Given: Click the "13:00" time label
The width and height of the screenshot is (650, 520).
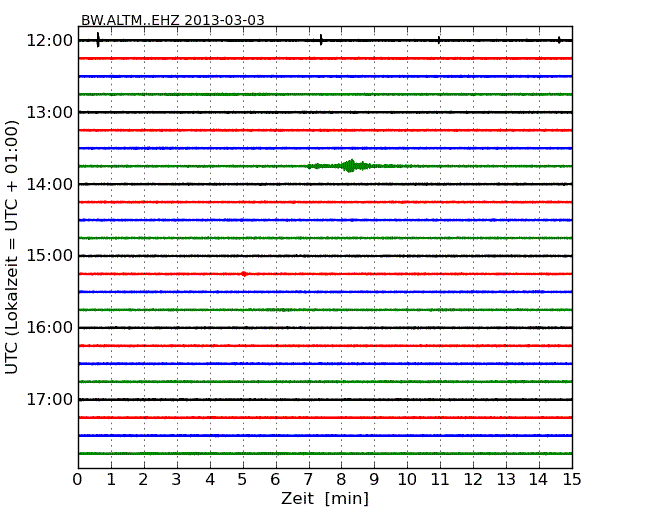Looking at the screenshot, I should [49, 112].
